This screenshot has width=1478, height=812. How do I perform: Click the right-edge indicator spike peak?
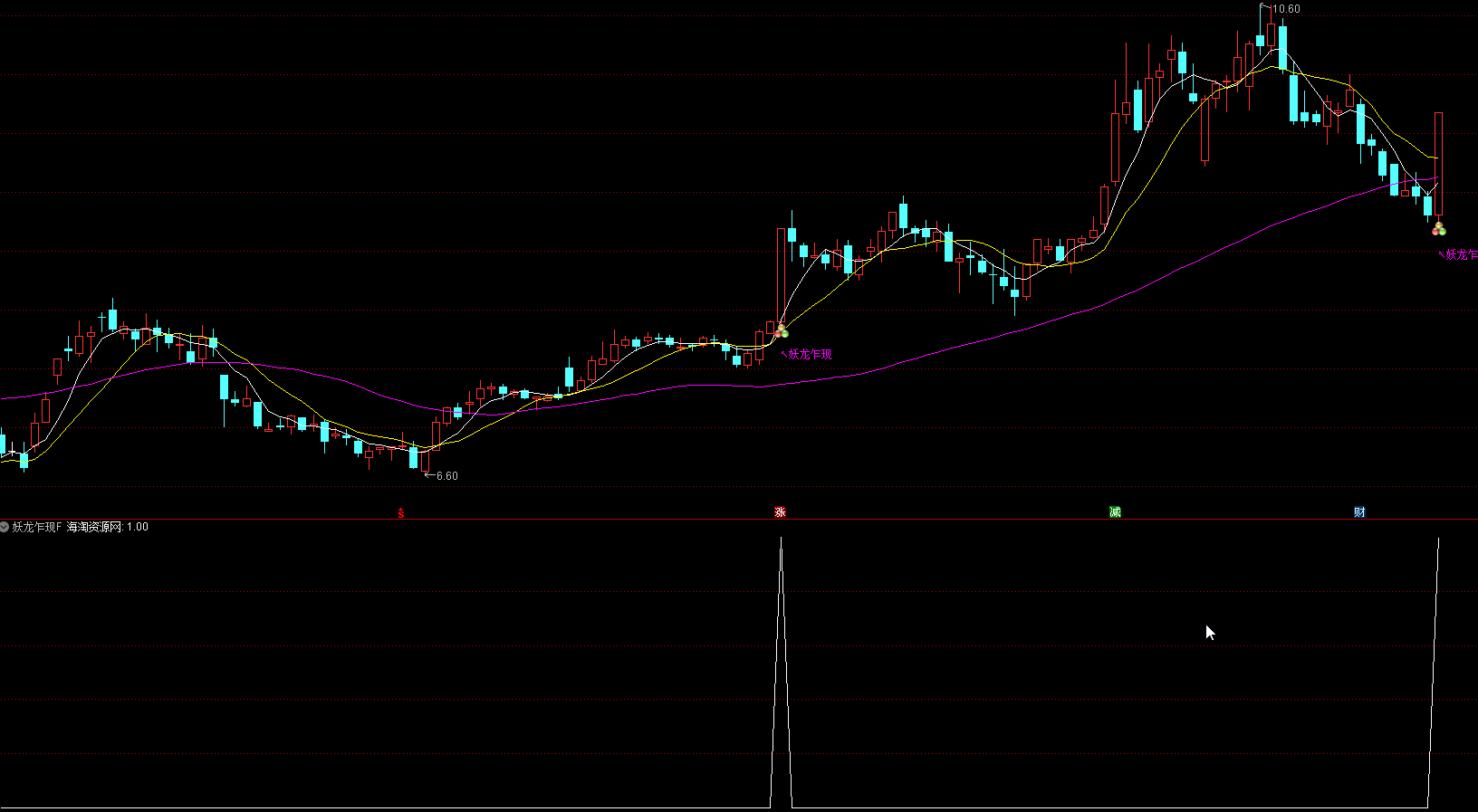pyautogui.click(x=1438, y=540)
